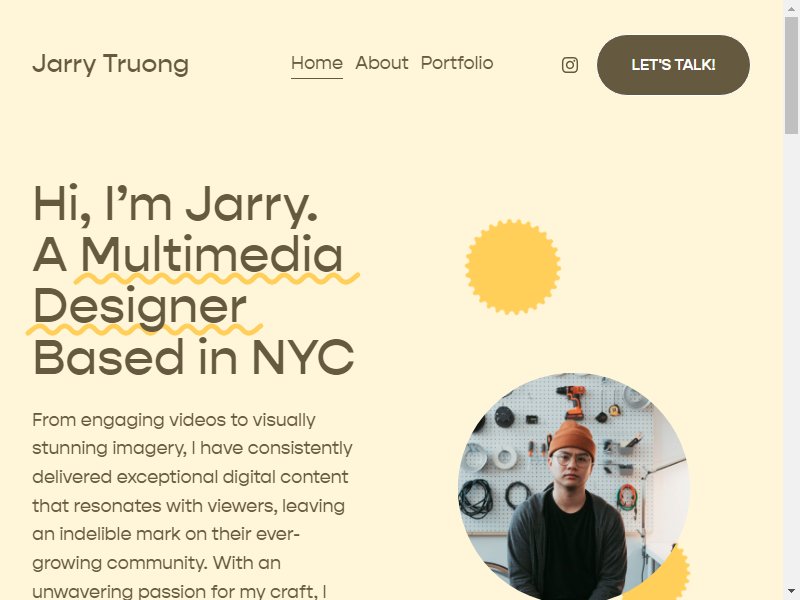Click the 'Hi, I'm Jarry.' heading

click(x=176, y=204)
